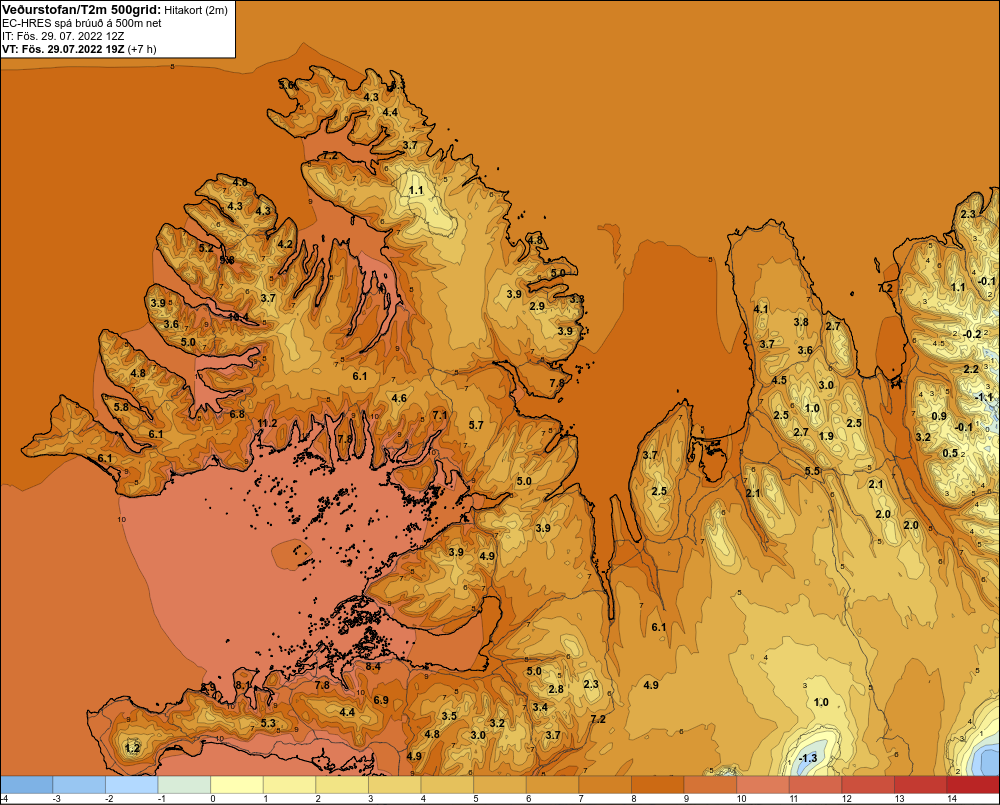Image resolution: width=1000 pixels, height=805 pixels.
Task: Click the salmon legend swatch between 10 and 11
Action: (763, 785)
